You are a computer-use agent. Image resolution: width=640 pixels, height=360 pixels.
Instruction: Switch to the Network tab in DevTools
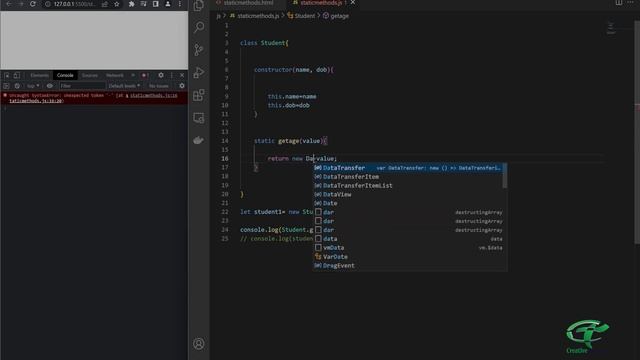click(115, 76)
